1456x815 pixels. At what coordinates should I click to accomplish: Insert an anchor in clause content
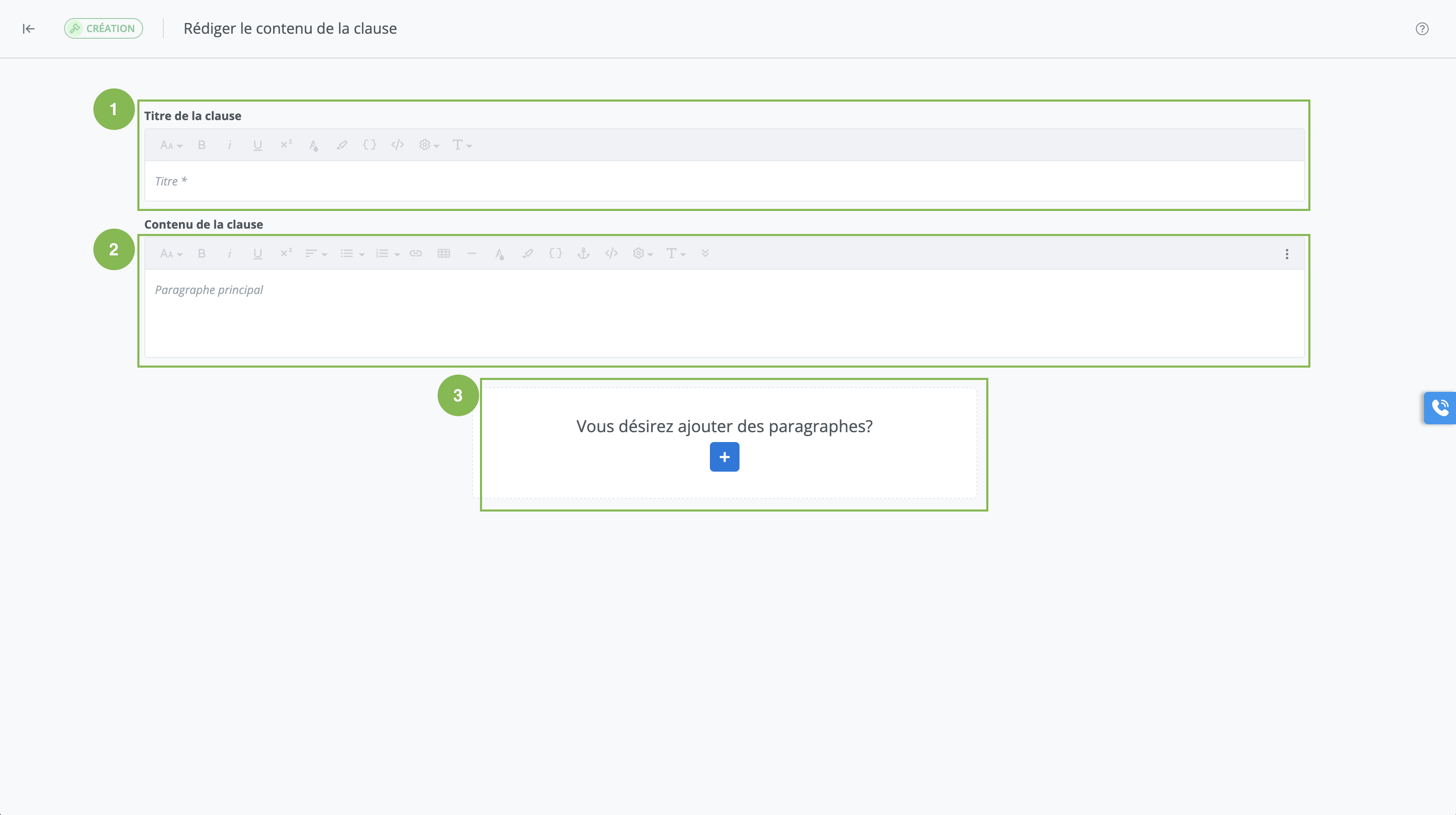coord(583,254)
